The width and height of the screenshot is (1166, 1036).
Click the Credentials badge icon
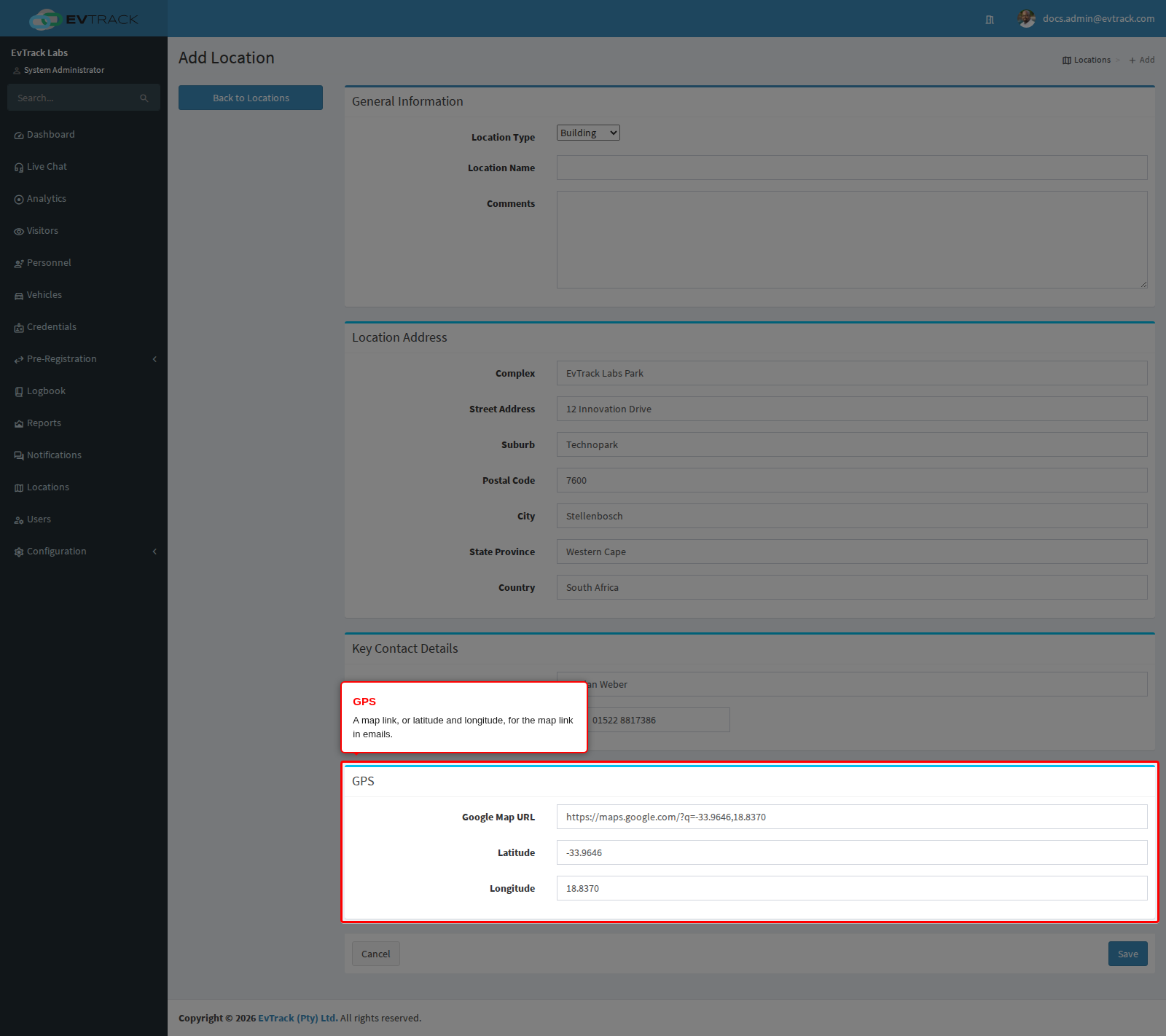coord(19,328)
